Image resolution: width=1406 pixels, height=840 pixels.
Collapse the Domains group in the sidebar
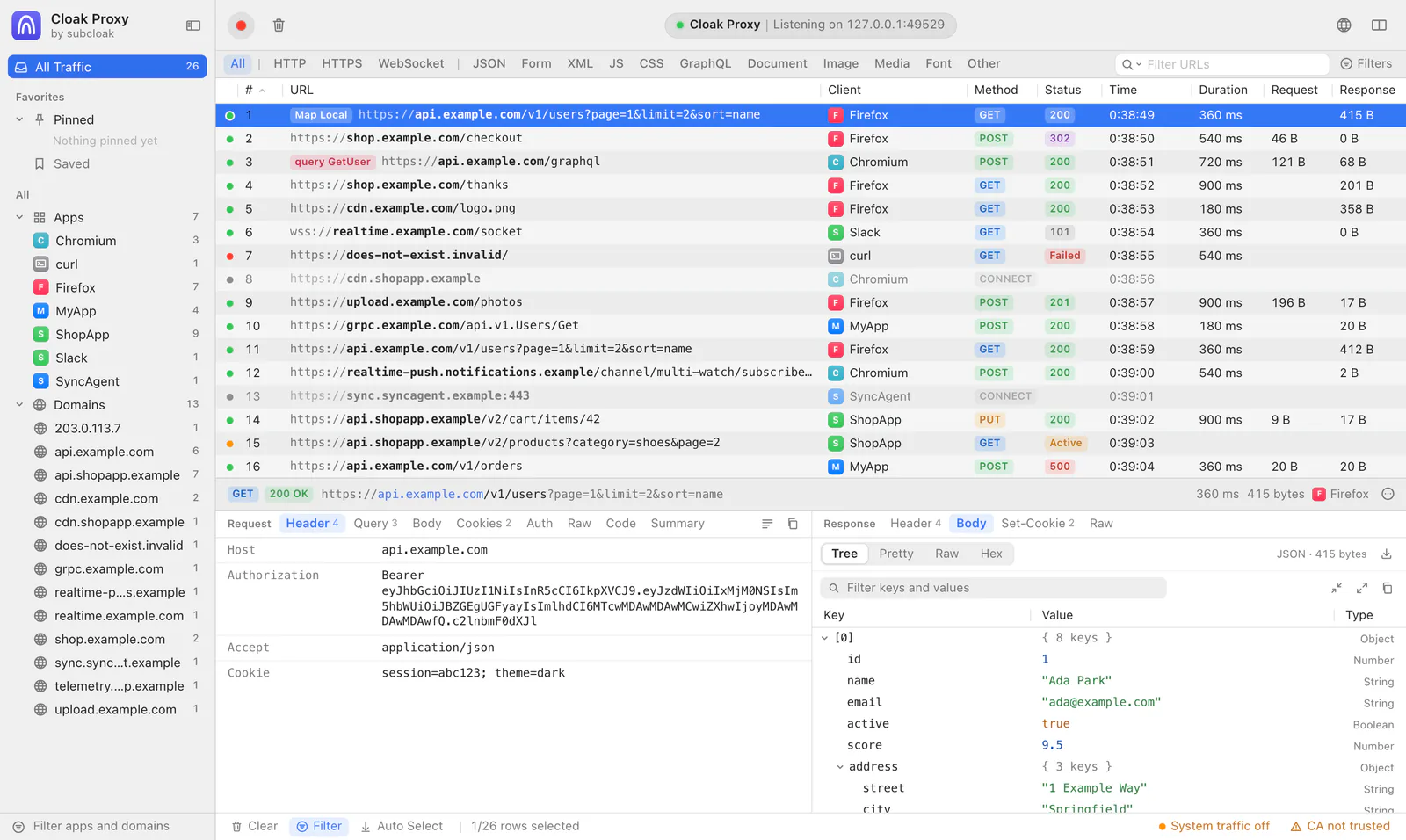pyautogui.click(x=19, y=405)
